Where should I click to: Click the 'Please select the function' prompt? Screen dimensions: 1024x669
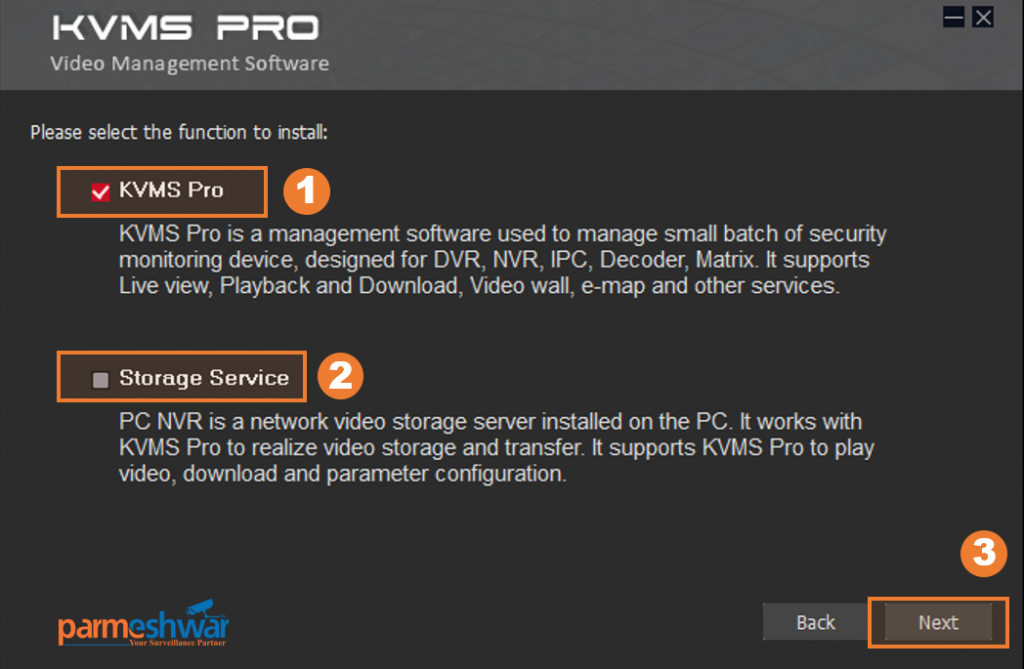(179, 132)
